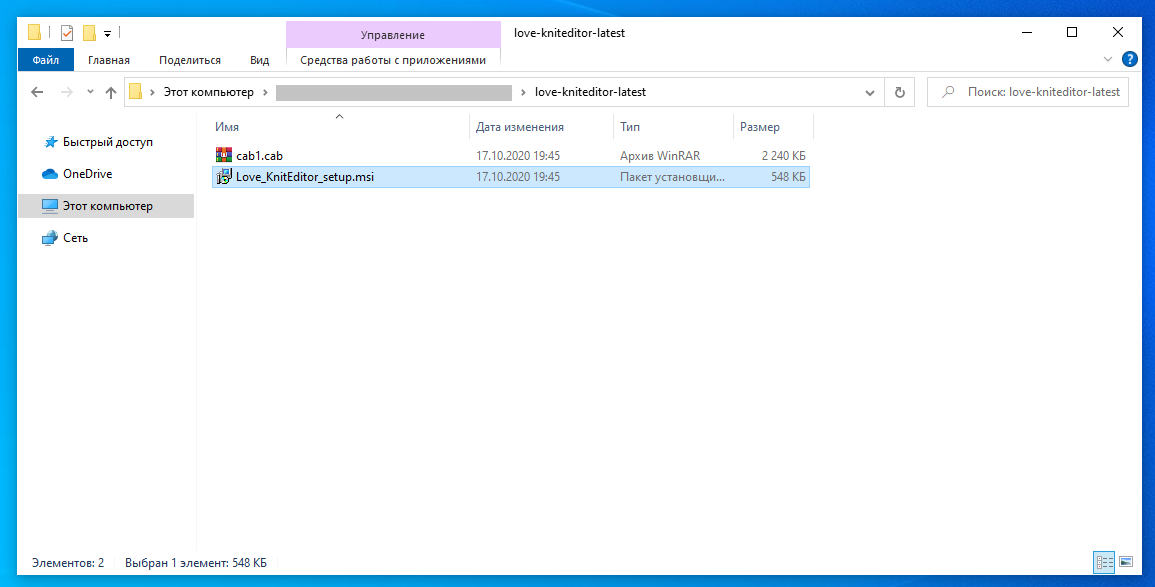Open the Customize Quick Access Toolbar dropdown
The image size is (1155, 587).
click(x=108, y=34)
